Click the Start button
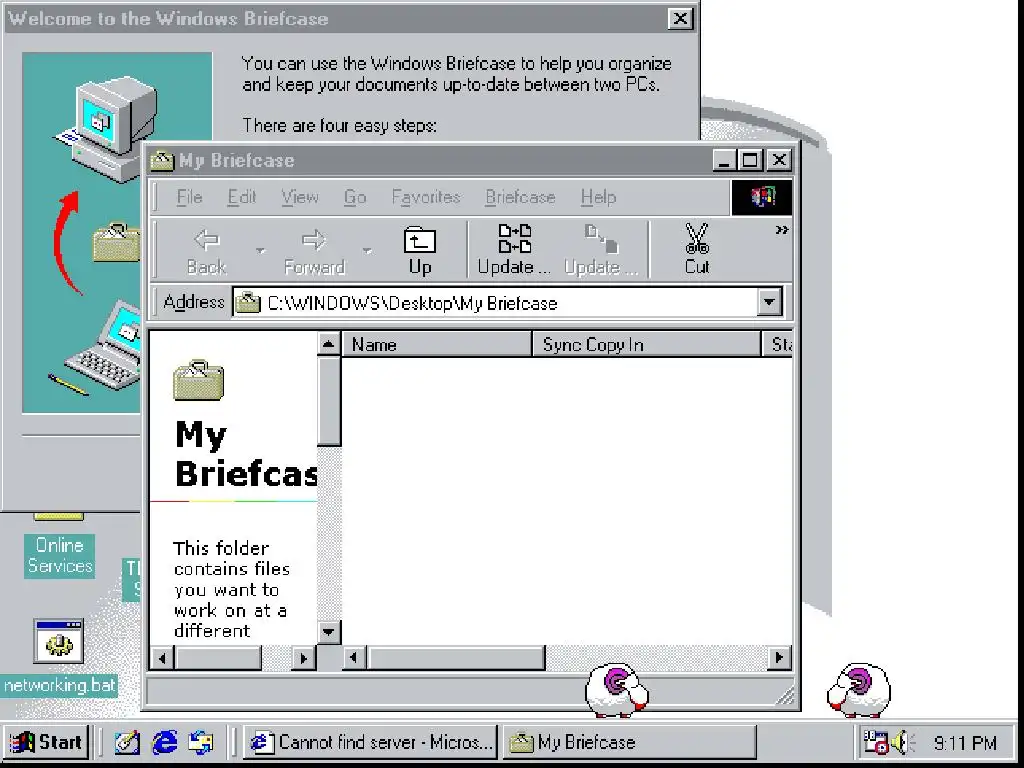Viewport: 1024px width, 768px height. click(x=47, y=743)
